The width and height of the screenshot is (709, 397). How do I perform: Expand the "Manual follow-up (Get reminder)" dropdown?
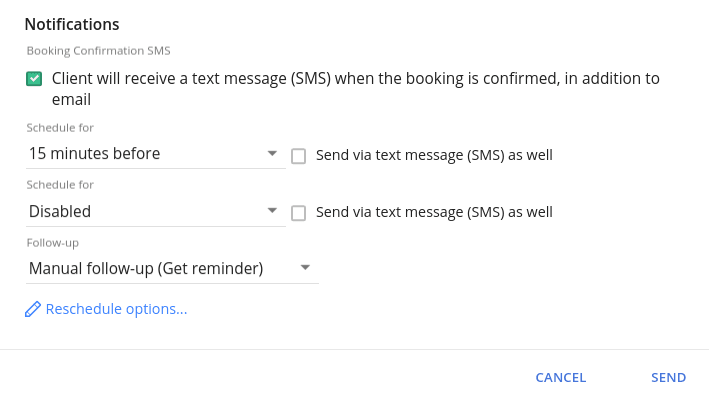coord(172,268)
